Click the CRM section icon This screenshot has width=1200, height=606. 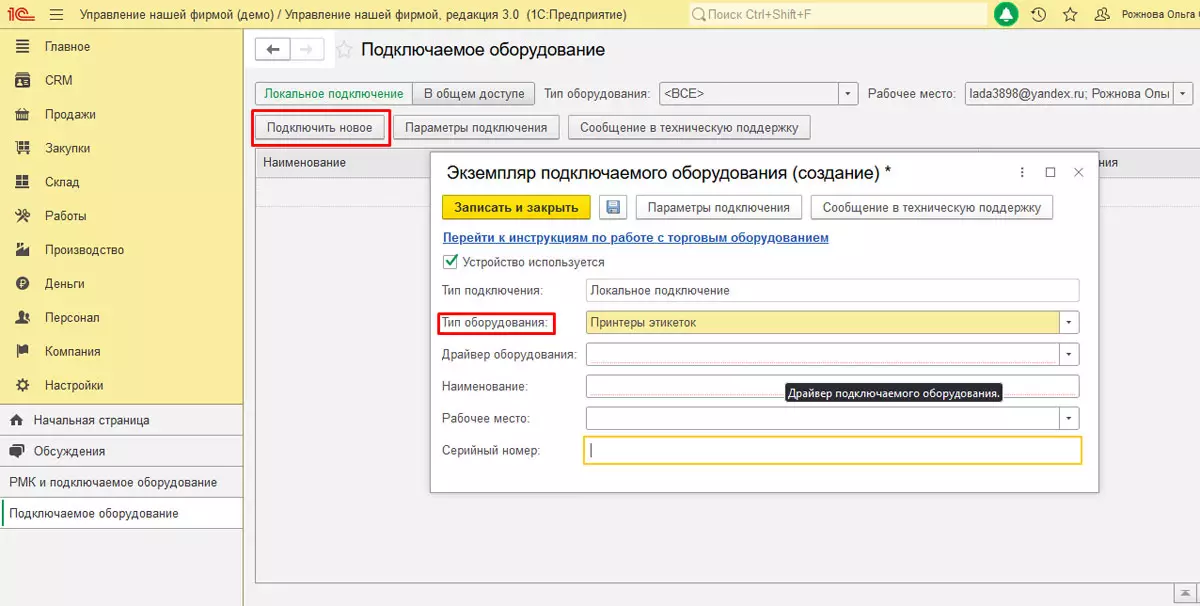(23, 81)
